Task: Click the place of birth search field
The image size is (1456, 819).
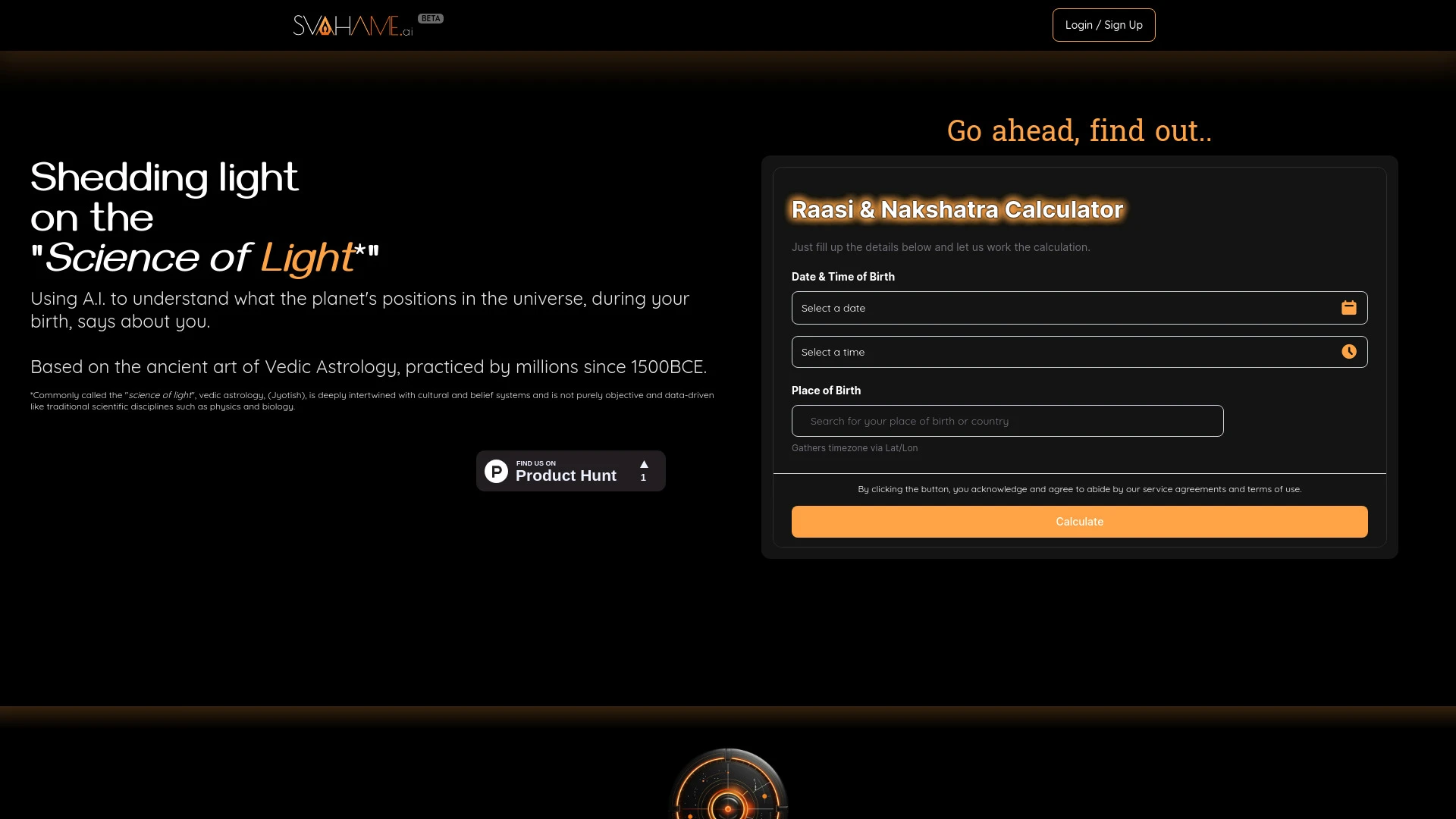Action: tap(1007, 420)
